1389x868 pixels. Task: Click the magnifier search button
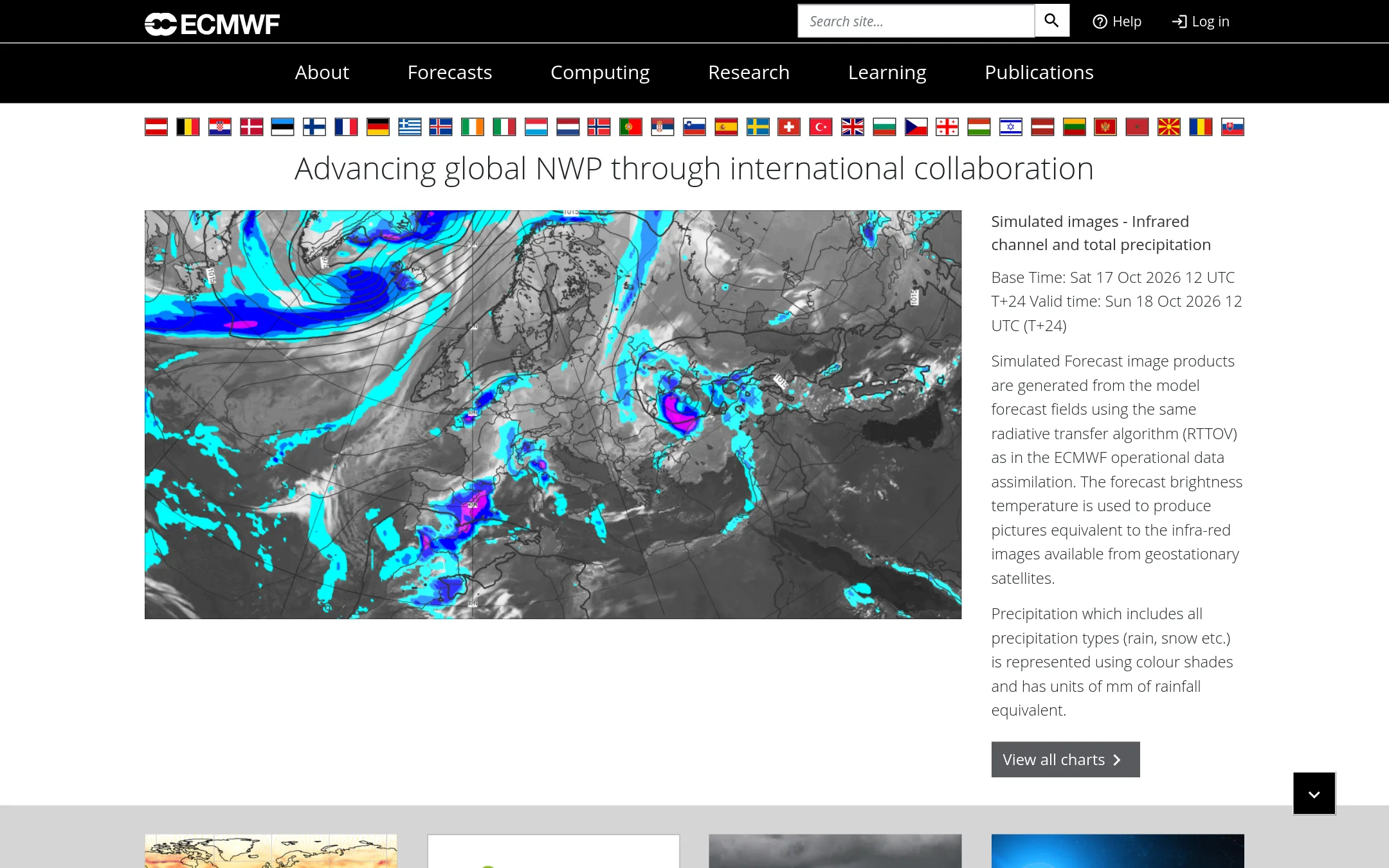point(1051,21)
